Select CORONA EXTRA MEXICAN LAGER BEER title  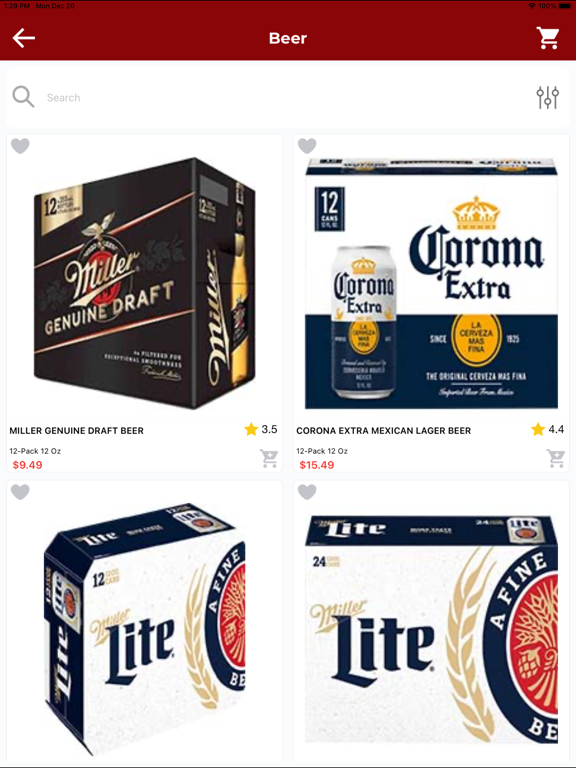point(384,431)
